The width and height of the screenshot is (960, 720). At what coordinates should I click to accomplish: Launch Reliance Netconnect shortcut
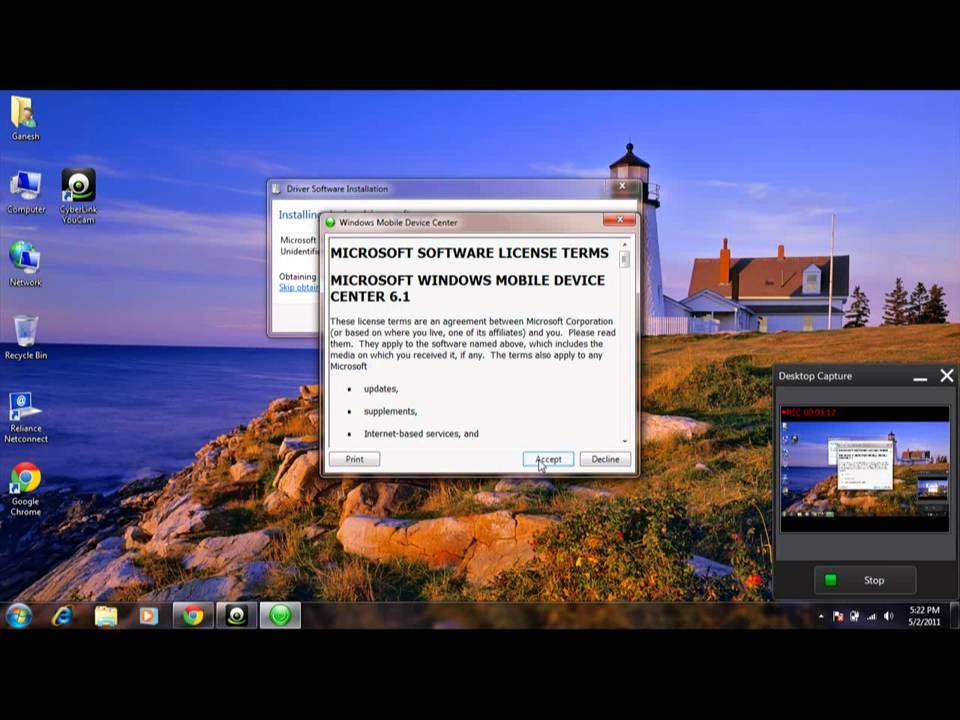pyautogui.click(x=25, y=418)
